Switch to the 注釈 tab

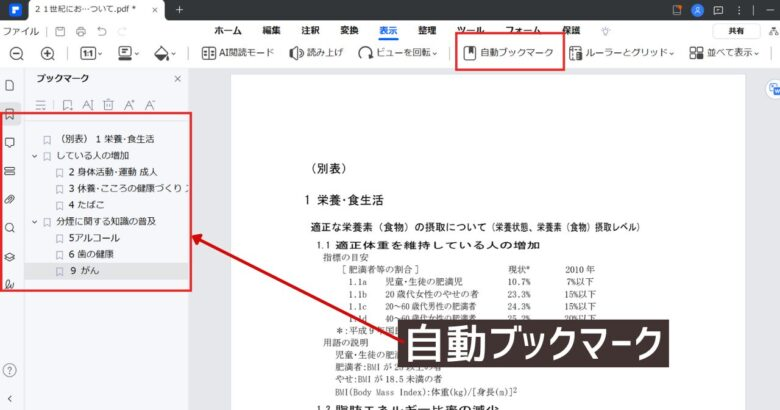coord(310,30)
